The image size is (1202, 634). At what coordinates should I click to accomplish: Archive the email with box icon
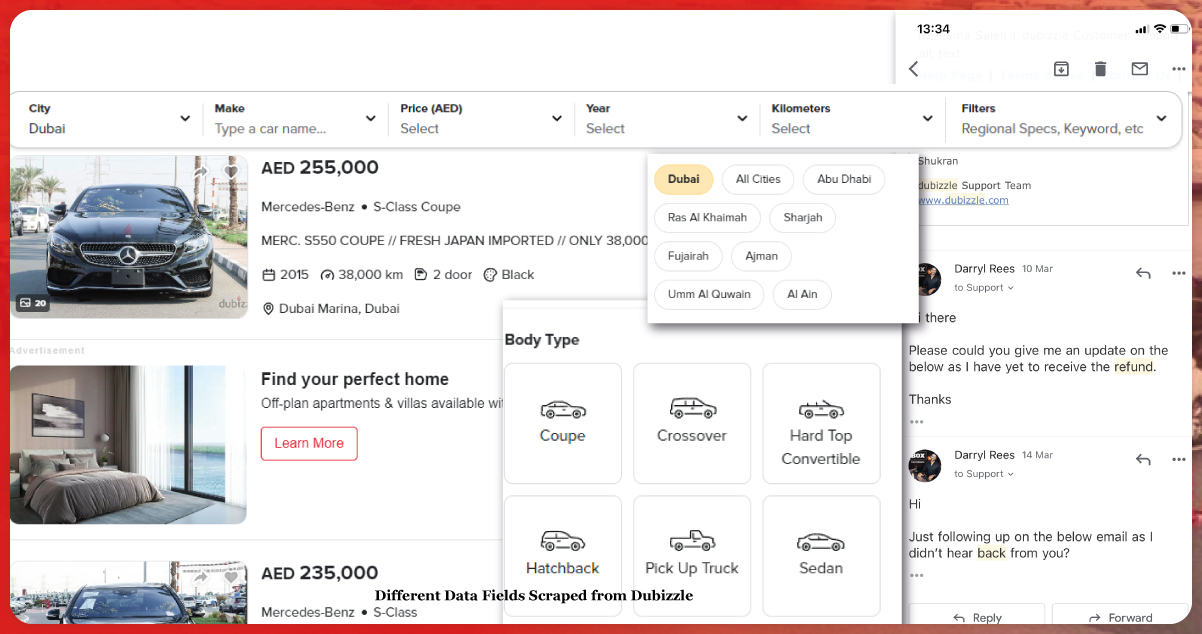pos(1061,68)
